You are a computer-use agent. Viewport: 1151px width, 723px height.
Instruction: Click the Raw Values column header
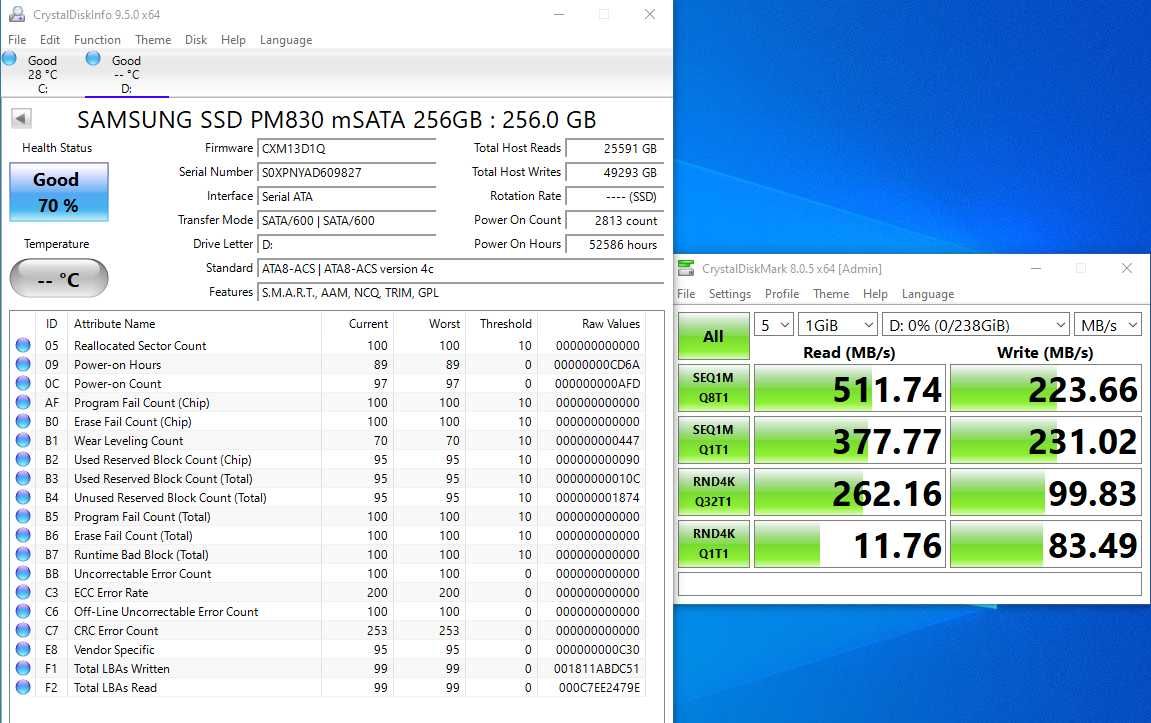tap(611, 324)
